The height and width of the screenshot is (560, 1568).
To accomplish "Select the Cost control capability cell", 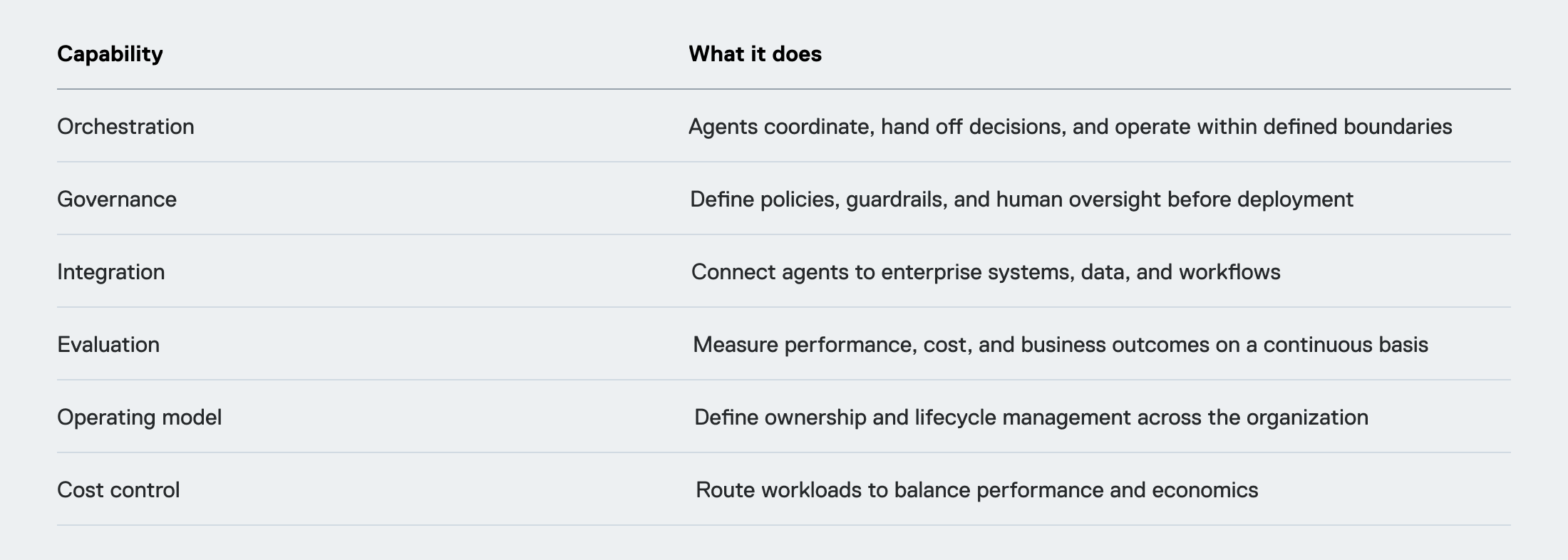I will [x=118, y=490].
